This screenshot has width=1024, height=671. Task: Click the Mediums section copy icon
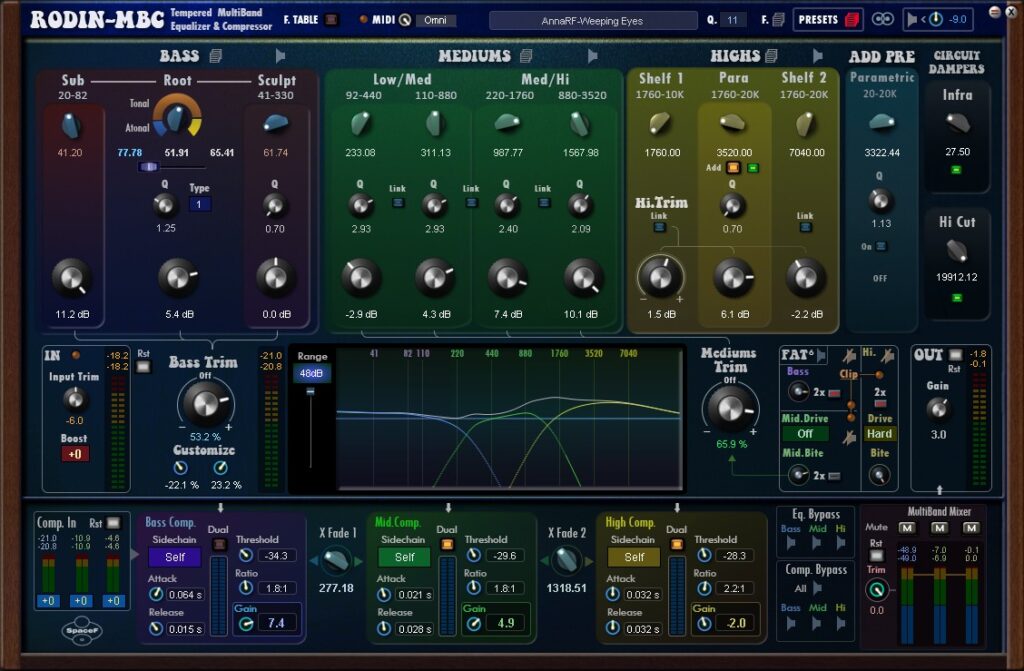pyautogui.click(x=526, y=56)
